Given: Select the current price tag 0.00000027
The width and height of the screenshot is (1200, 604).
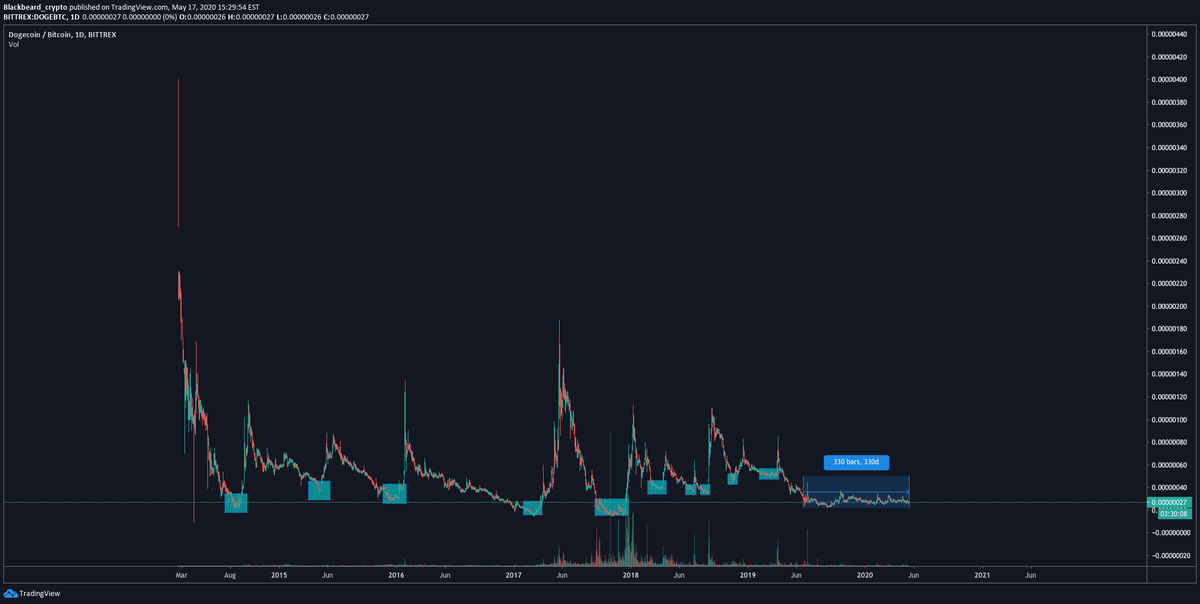Looking at the screenshot, I should point(1168,502).
